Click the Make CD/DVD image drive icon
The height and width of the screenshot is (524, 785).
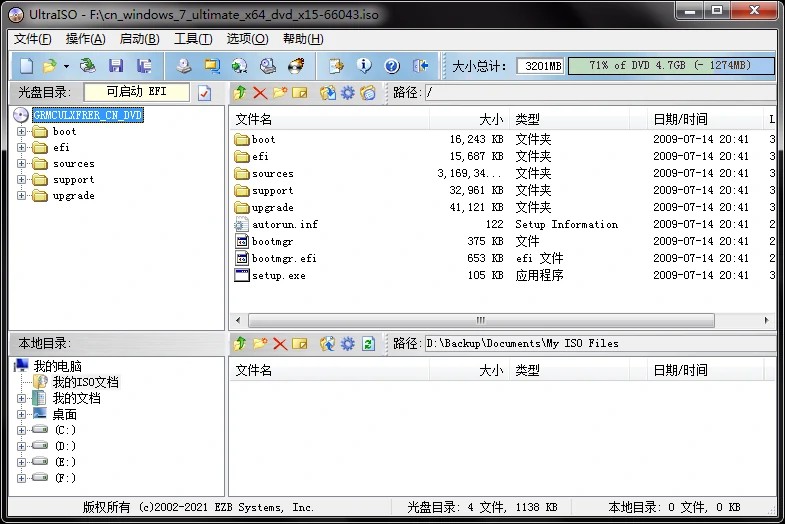click(x=184, y=66)
